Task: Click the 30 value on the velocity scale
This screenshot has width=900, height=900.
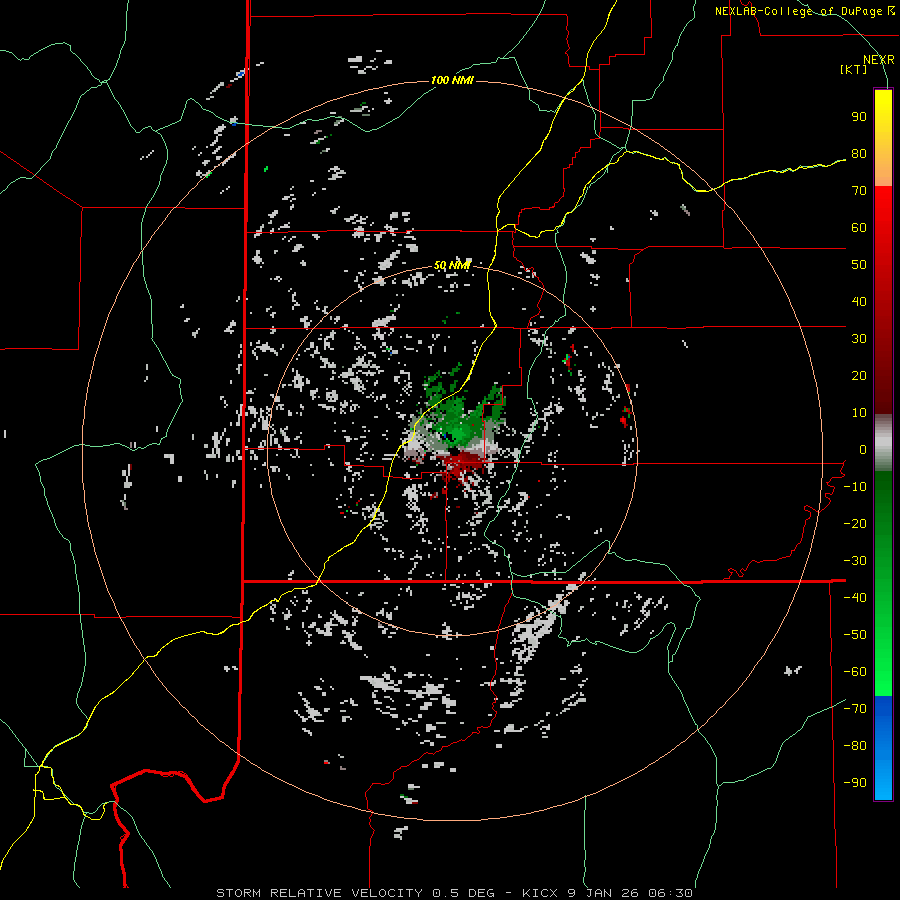Action: (x=859, y=339)
